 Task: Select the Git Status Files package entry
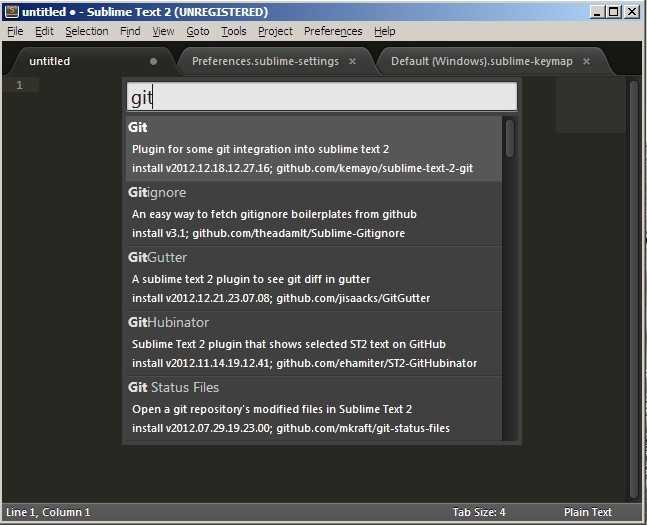314,408
